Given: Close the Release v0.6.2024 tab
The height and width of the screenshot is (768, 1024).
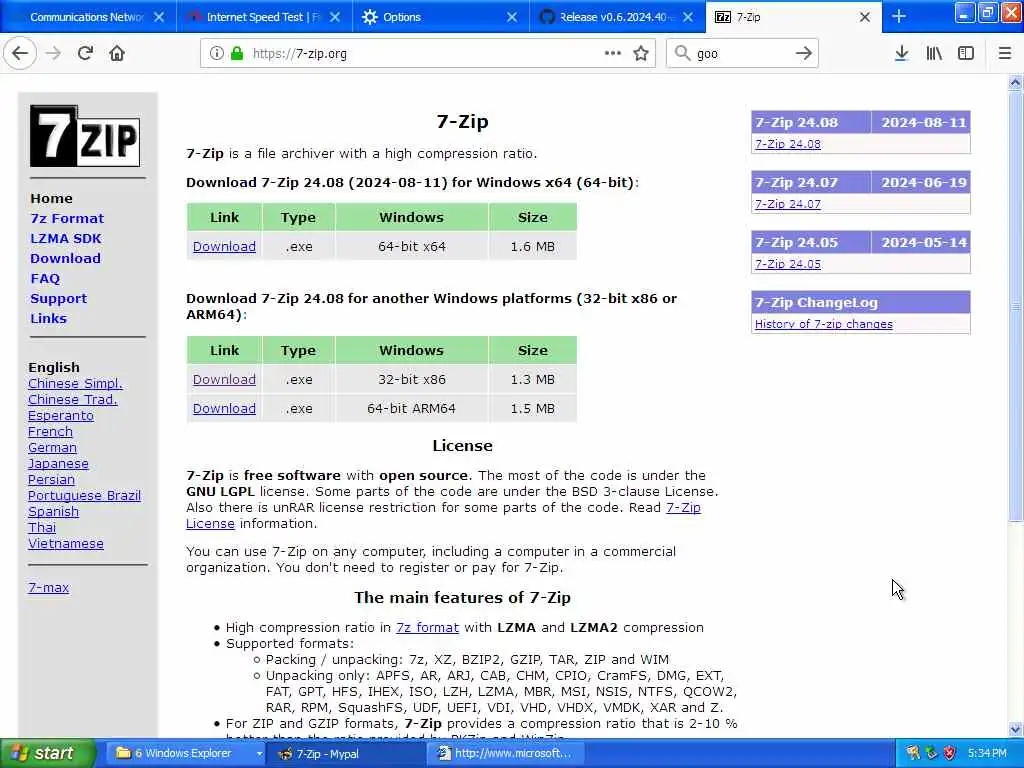Looking at the screenshot, I should [688, 17].
